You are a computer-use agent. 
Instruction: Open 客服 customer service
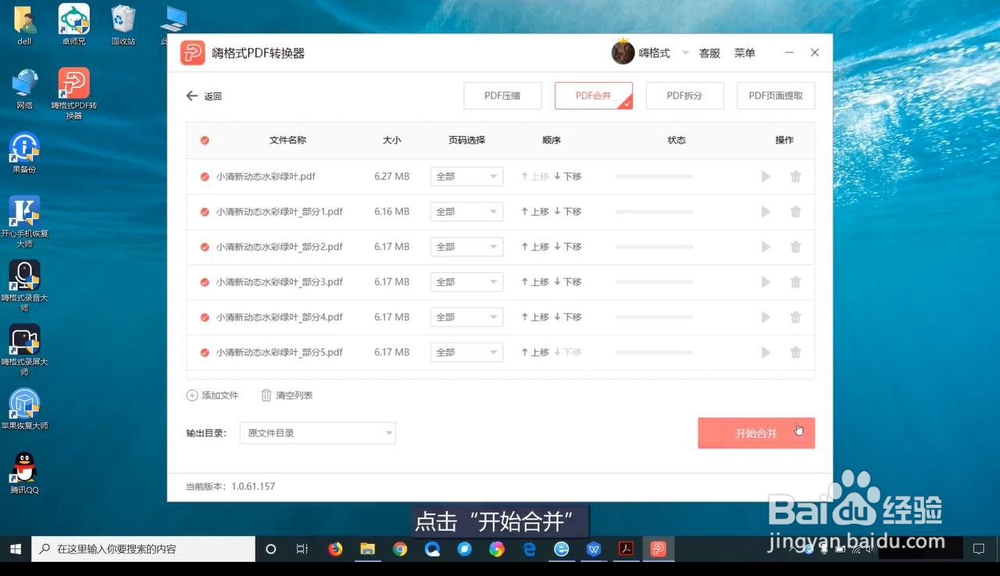[709, 53]
